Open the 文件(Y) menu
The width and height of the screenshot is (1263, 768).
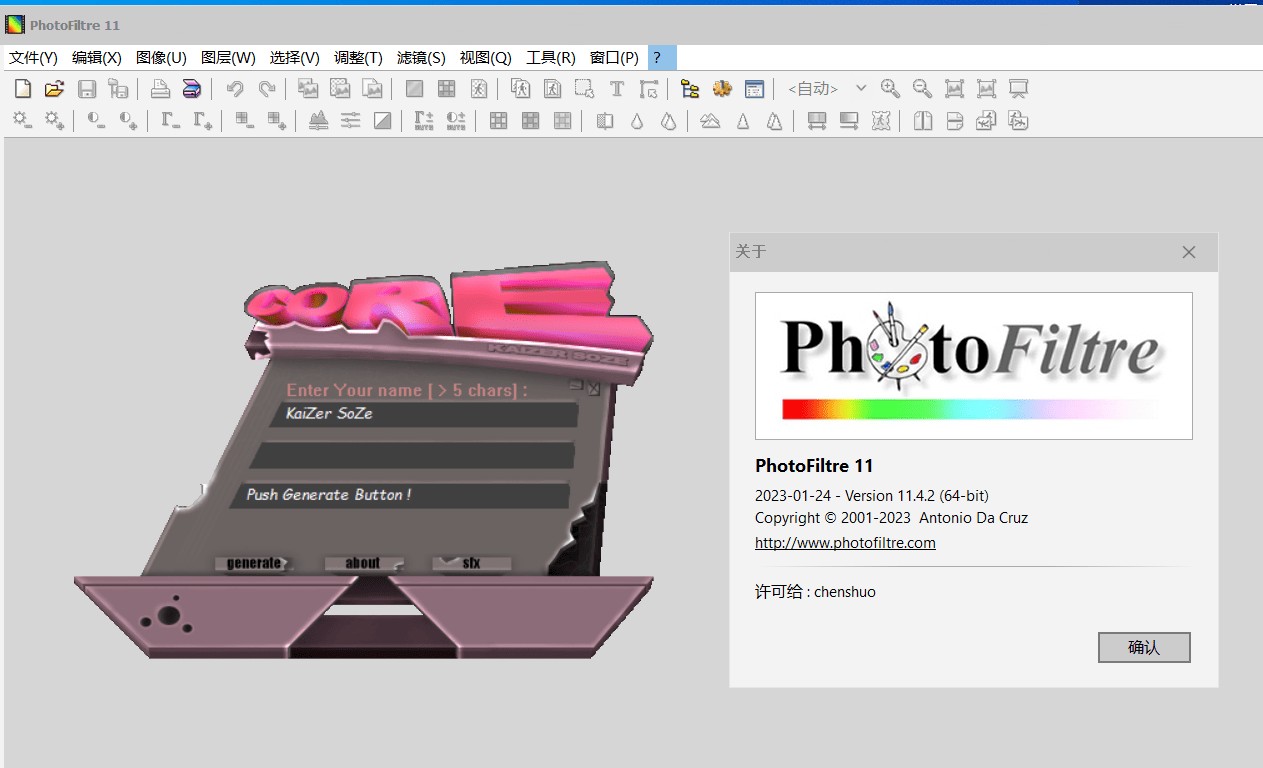pyautogui.click(x=33, y=58)
